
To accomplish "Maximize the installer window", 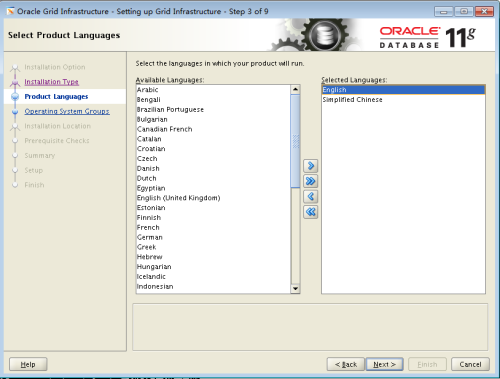I will [464, 12].
